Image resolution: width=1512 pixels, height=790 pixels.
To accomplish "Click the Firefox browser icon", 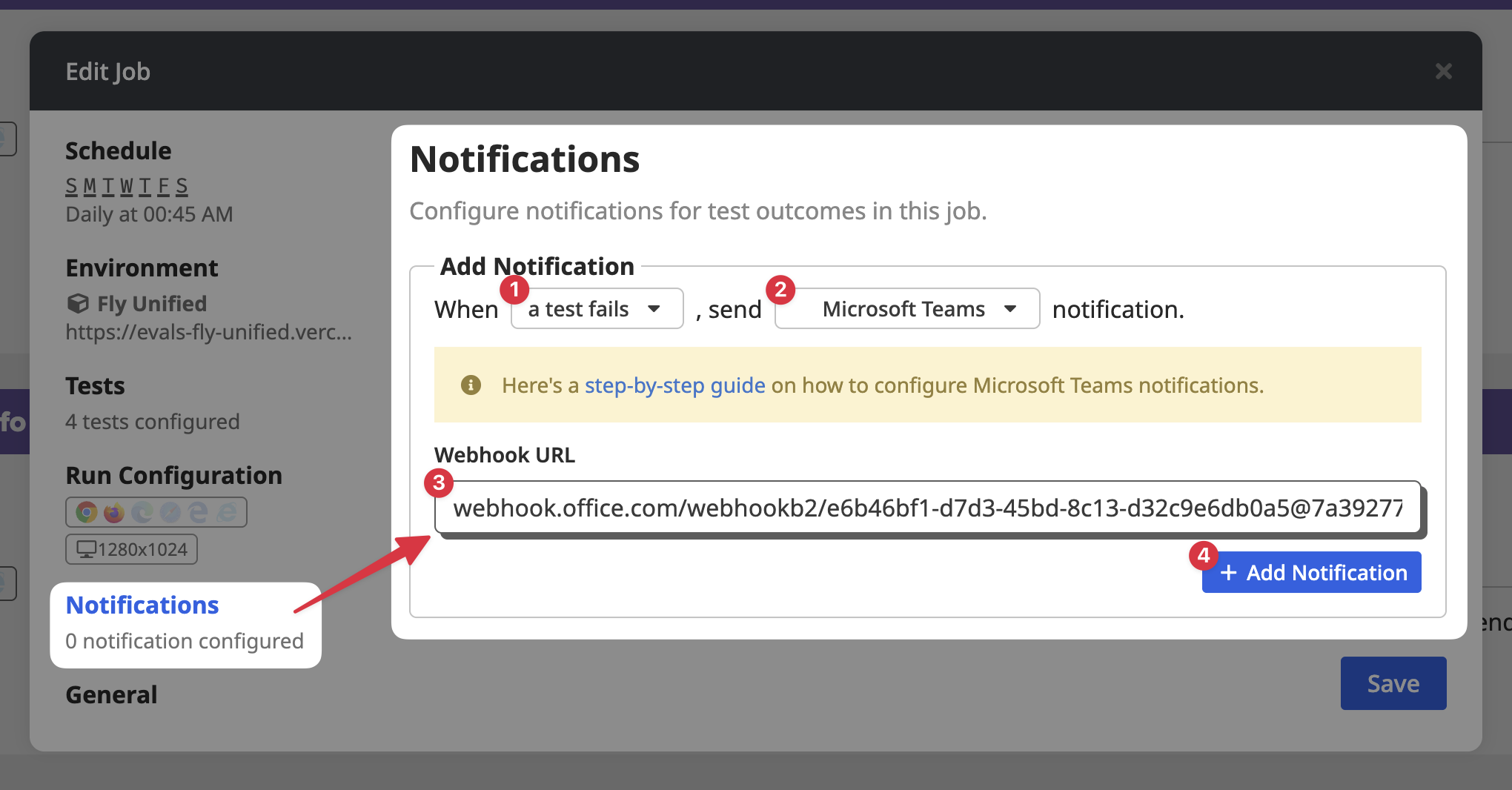I will pyautogui.click(x=114, y=512).
